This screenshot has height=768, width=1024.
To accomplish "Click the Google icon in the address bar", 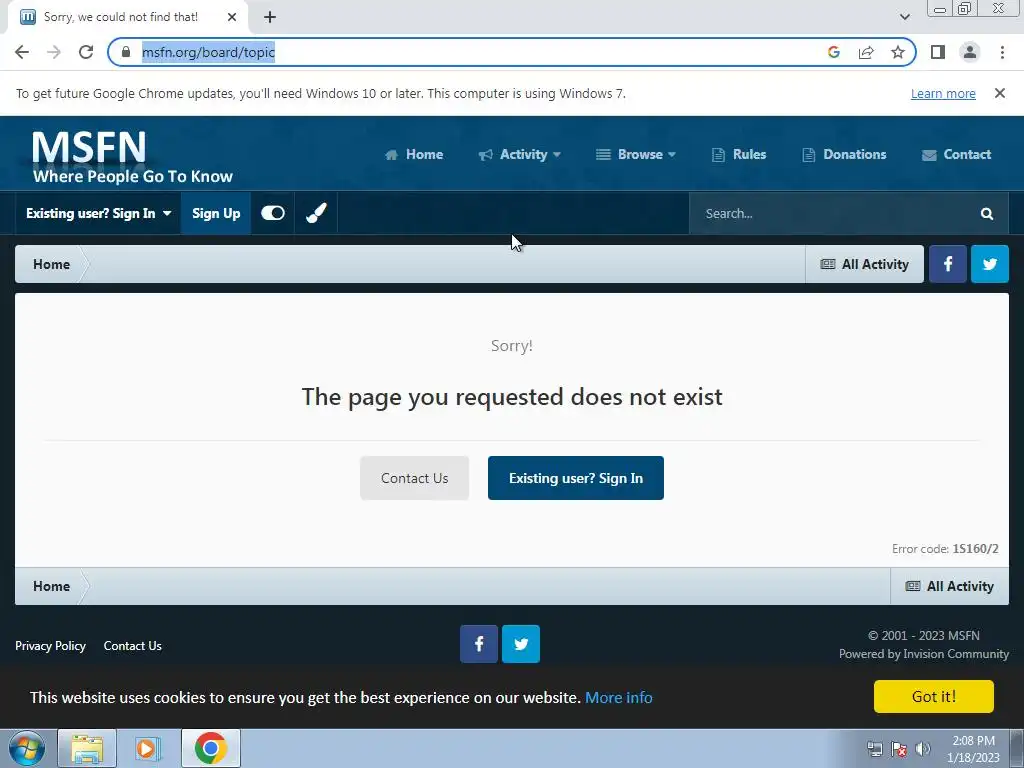I will (834, 52).
